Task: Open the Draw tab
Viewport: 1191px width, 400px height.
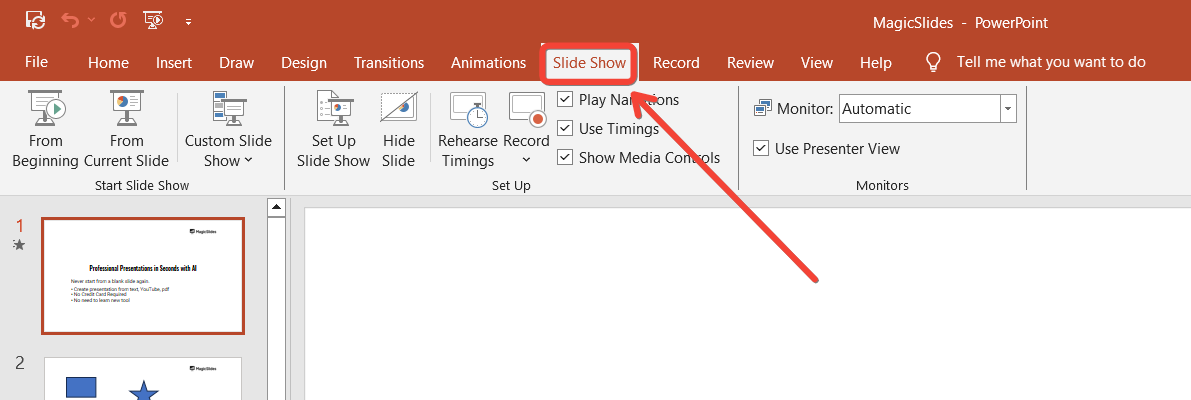Action: pos(236,63)
